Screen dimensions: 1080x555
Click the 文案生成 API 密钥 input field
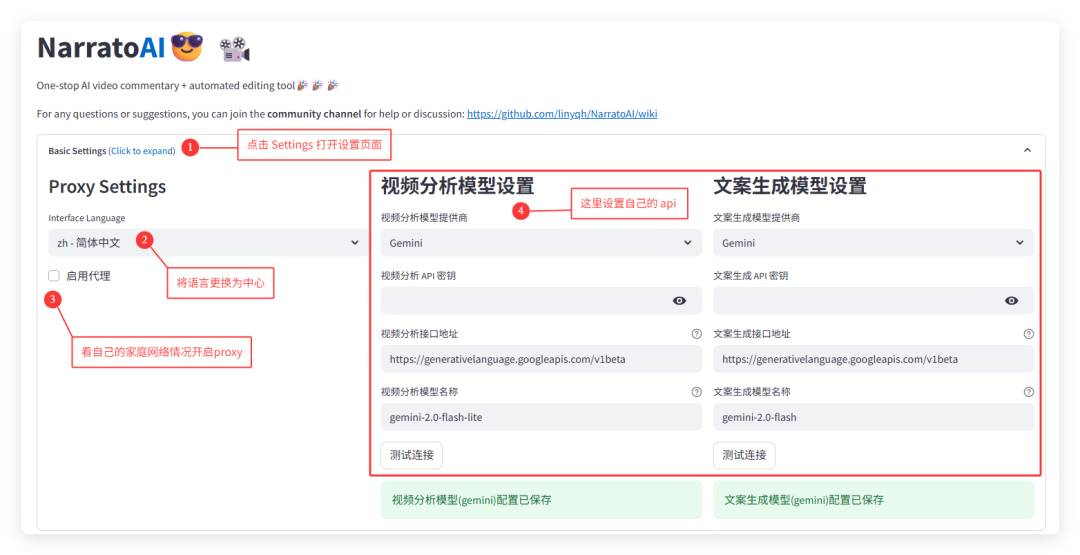[852, 301]
